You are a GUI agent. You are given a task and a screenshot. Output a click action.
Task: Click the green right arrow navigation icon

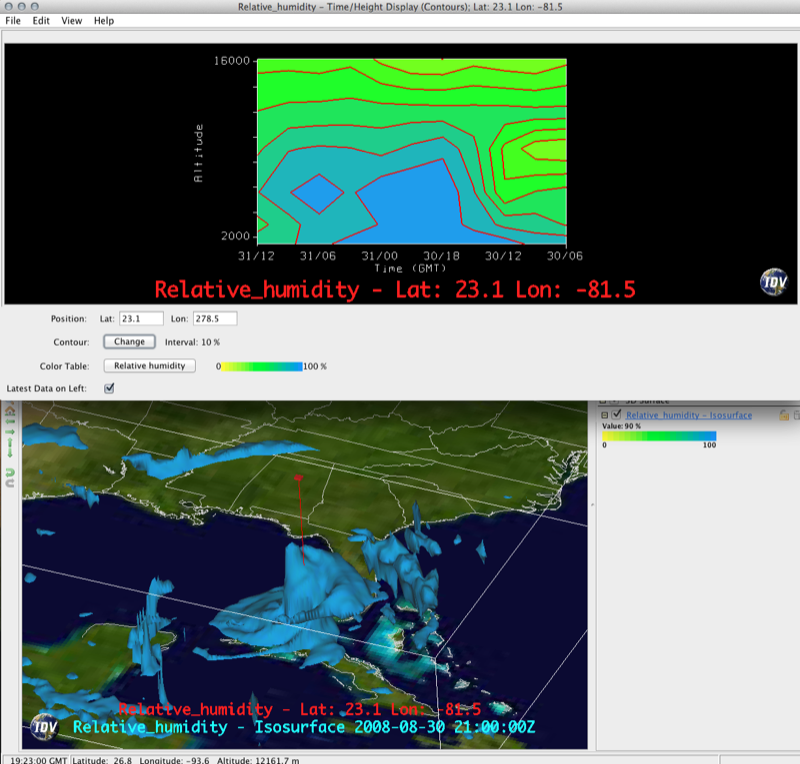coord(10,434)
